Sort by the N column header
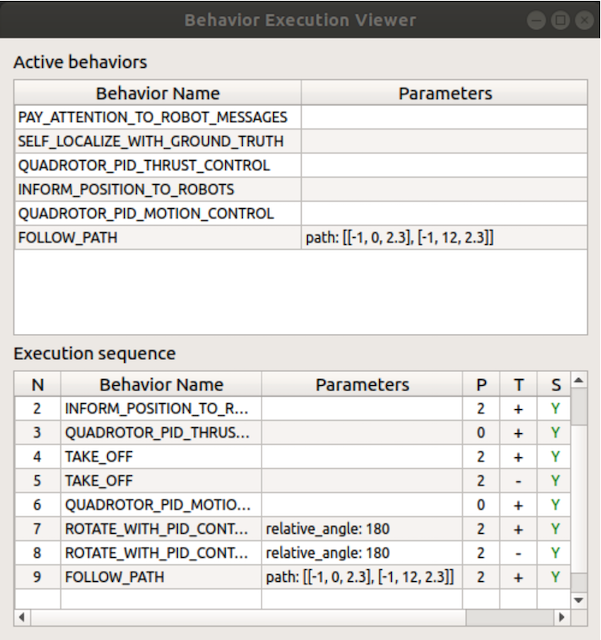The height and width of the screenshot is (640, 601). coord(38,384)
